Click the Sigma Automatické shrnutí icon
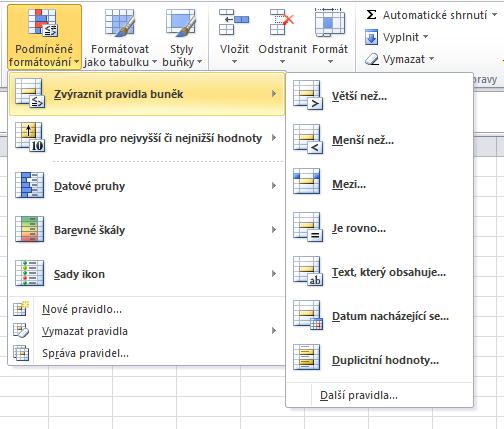This screenshot has width=504, height=429. point(371,15)
